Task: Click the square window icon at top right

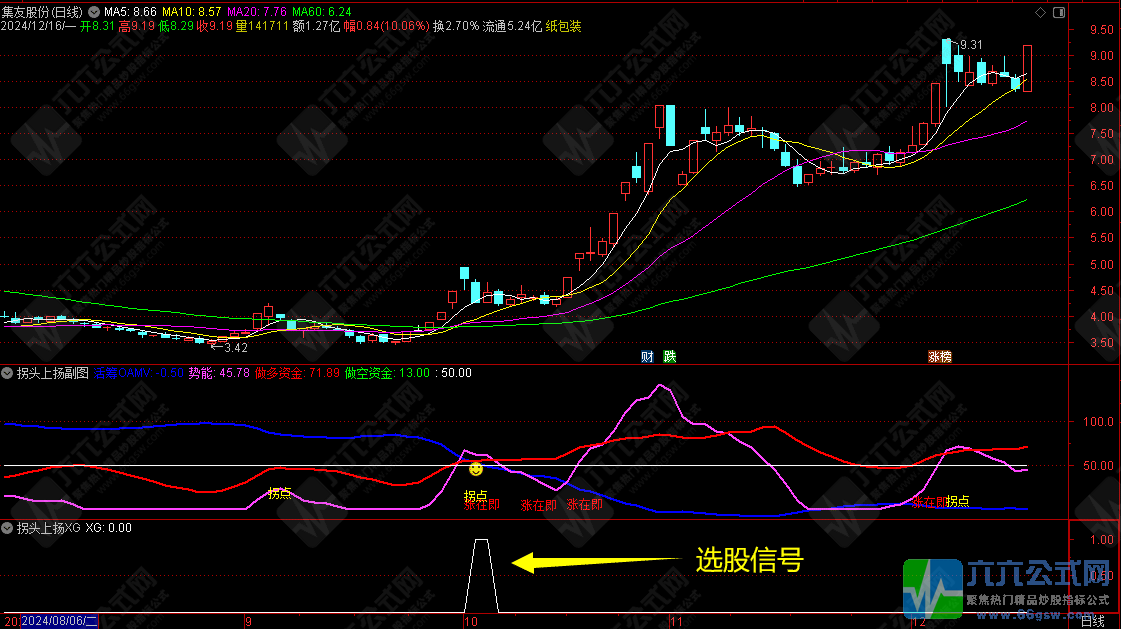Action: pyautogui.click(x=1058, y=12)
